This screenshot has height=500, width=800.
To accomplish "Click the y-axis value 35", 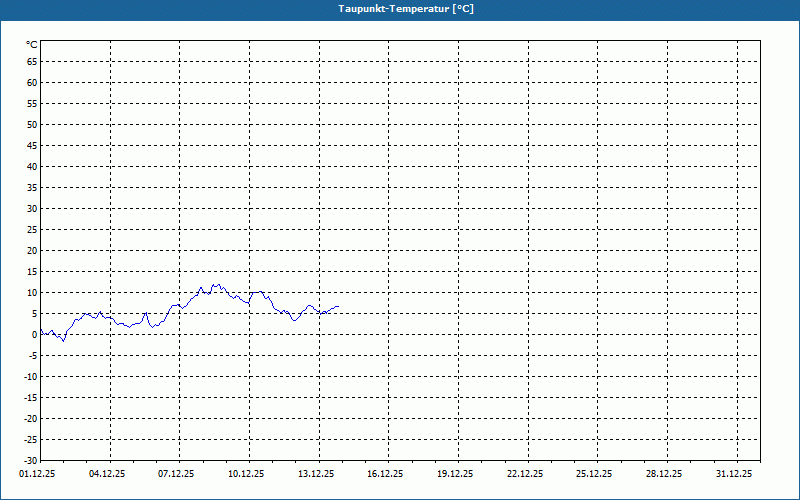I will 32,188.
